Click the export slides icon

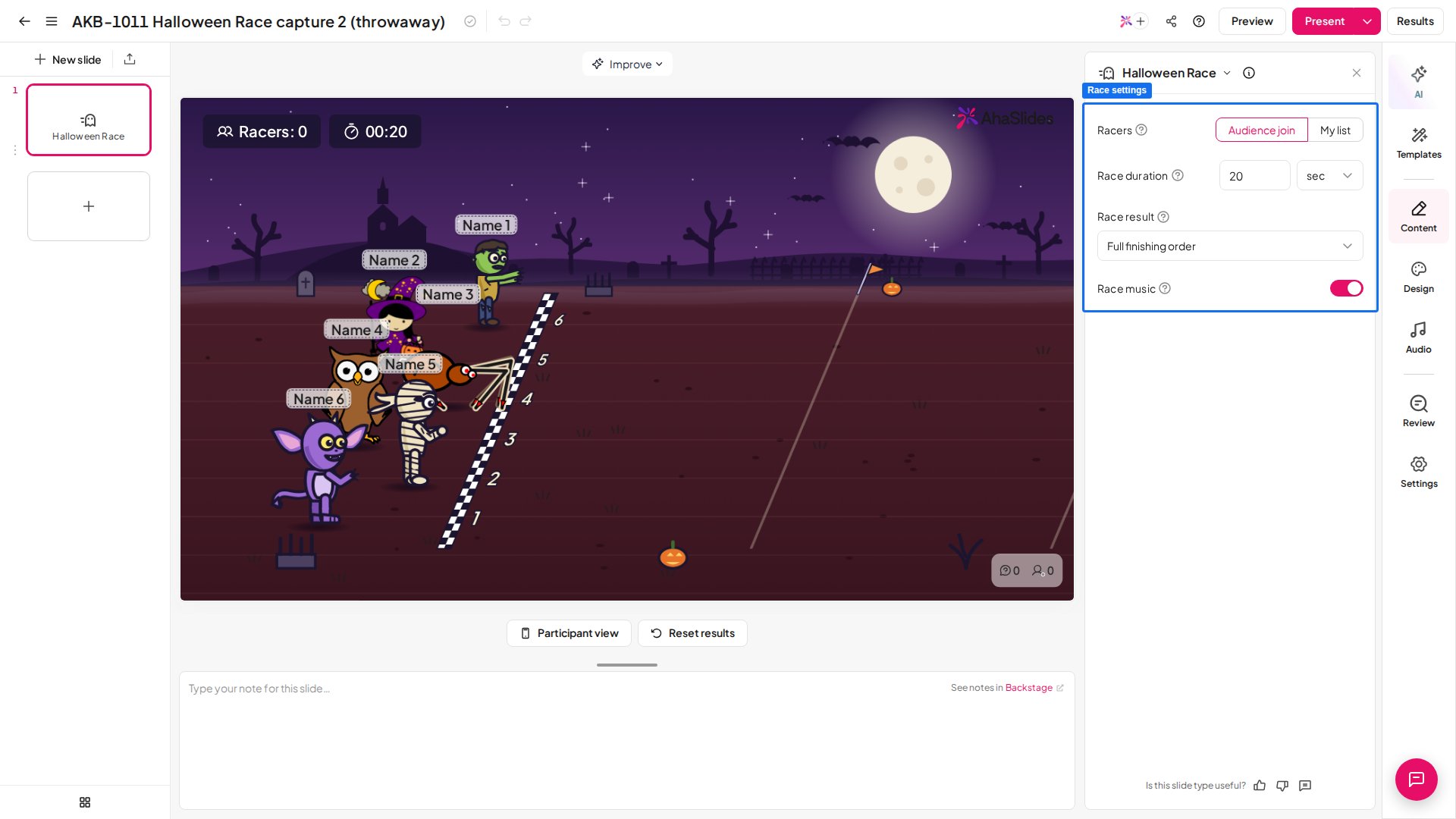130,59
